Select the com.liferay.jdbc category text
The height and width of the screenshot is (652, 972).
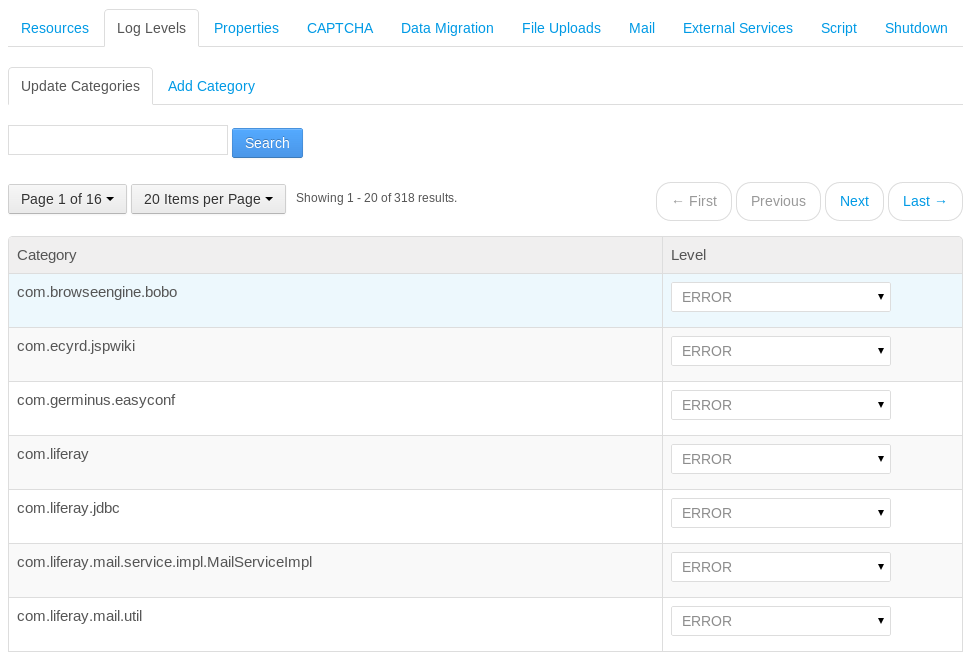point(68,508)
